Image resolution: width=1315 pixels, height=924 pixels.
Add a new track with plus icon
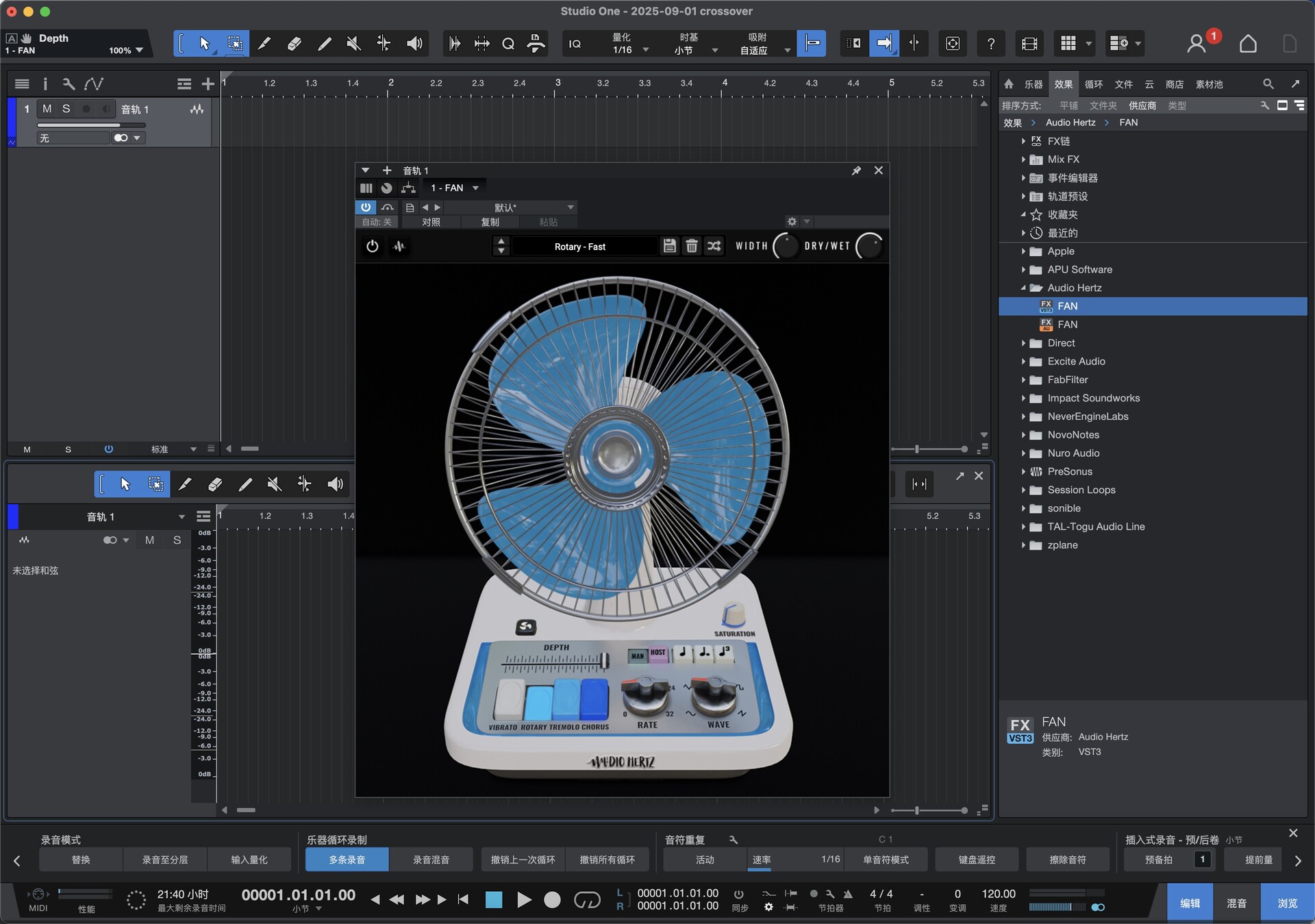pyautogui.click(x=208, y=84)
